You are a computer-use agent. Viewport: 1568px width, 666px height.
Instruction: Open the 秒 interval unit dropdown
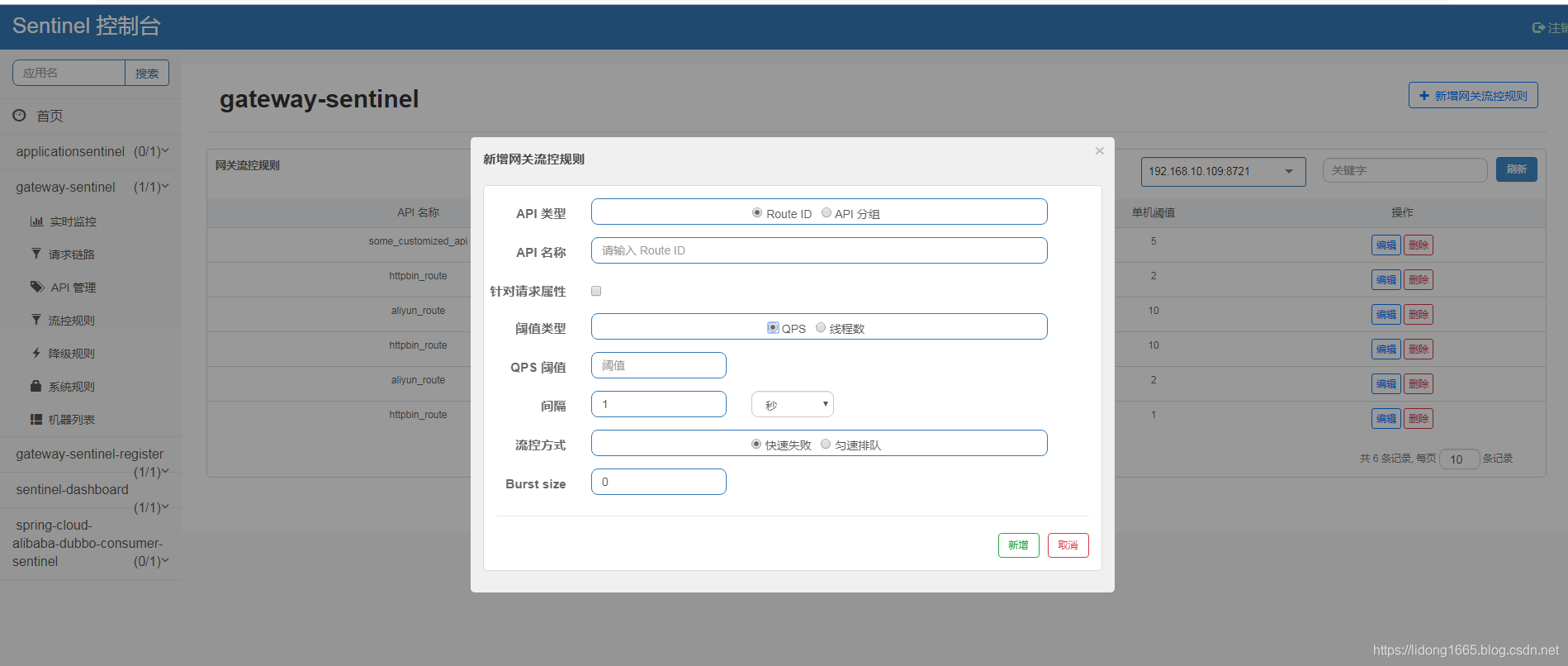coord(793,404)
